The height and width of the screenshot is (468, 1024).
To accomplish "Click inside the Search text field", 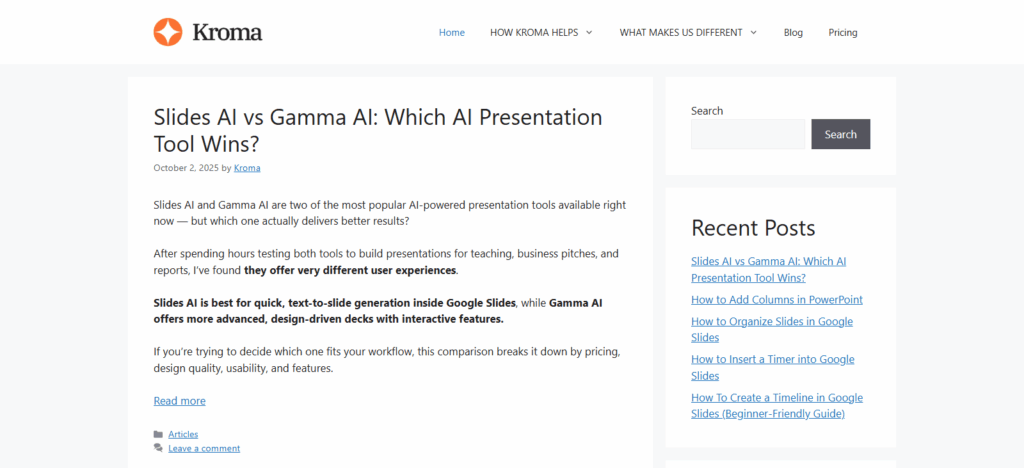I will [x=747, y=134].
